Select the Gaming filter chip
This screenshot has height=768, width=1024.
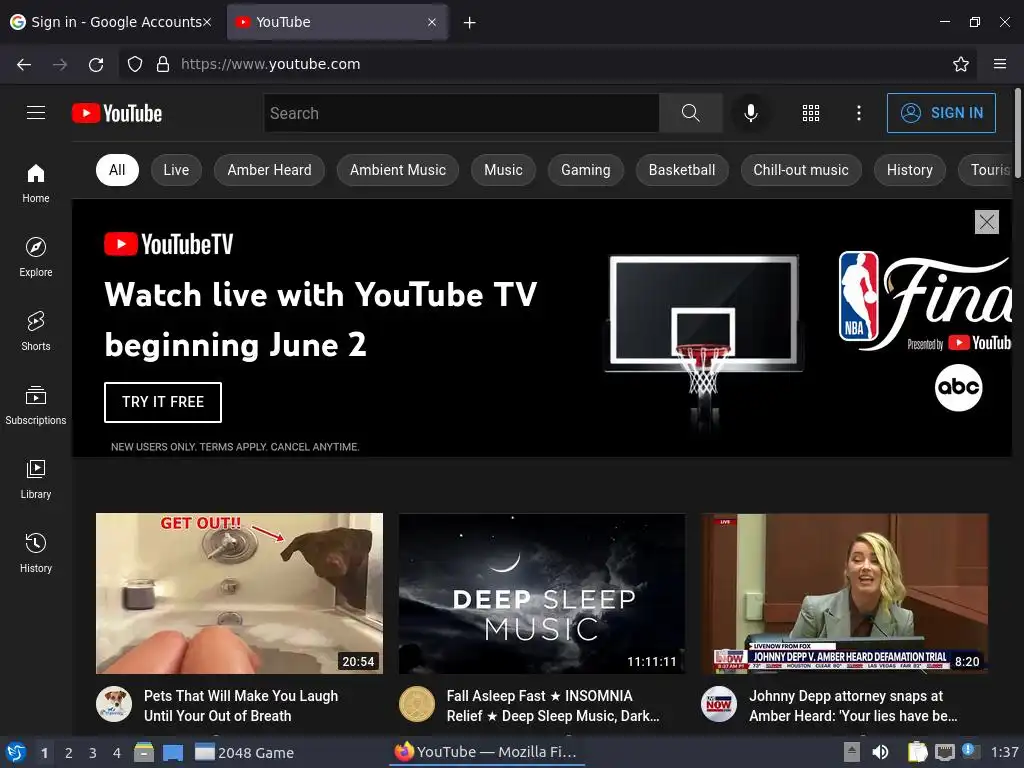(x=586, y=170)
